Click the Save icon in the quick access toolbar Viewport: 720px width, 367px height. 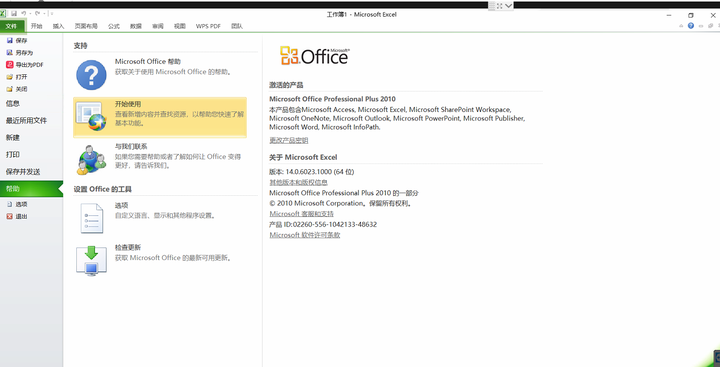[14, 14]
